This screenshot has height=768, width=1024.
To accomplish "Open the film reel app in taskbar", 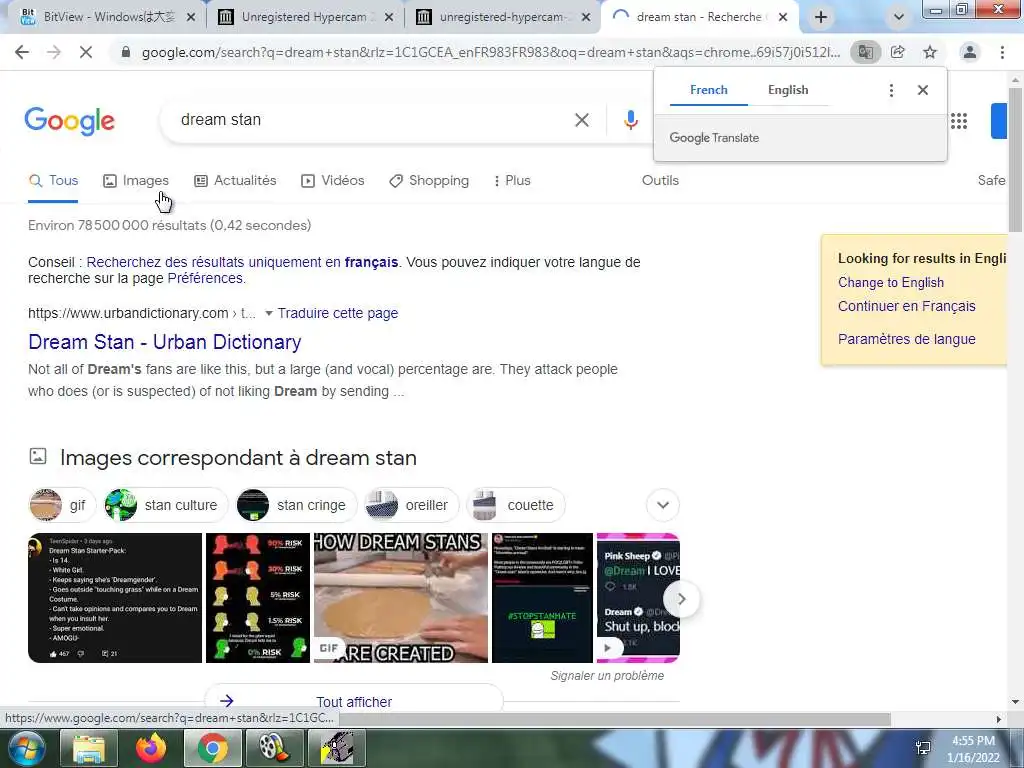I will [274, 749].
